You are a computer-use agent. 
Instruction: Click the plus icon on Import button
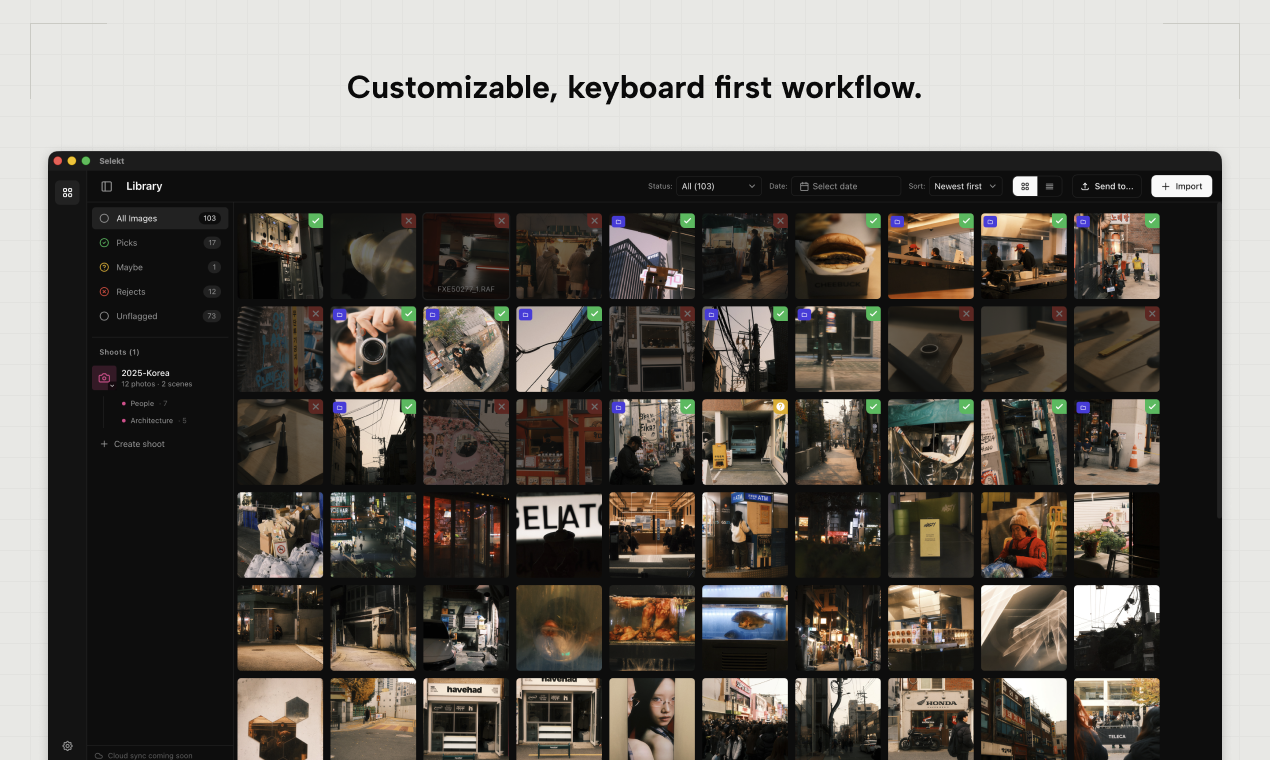tap(1165, 186)
